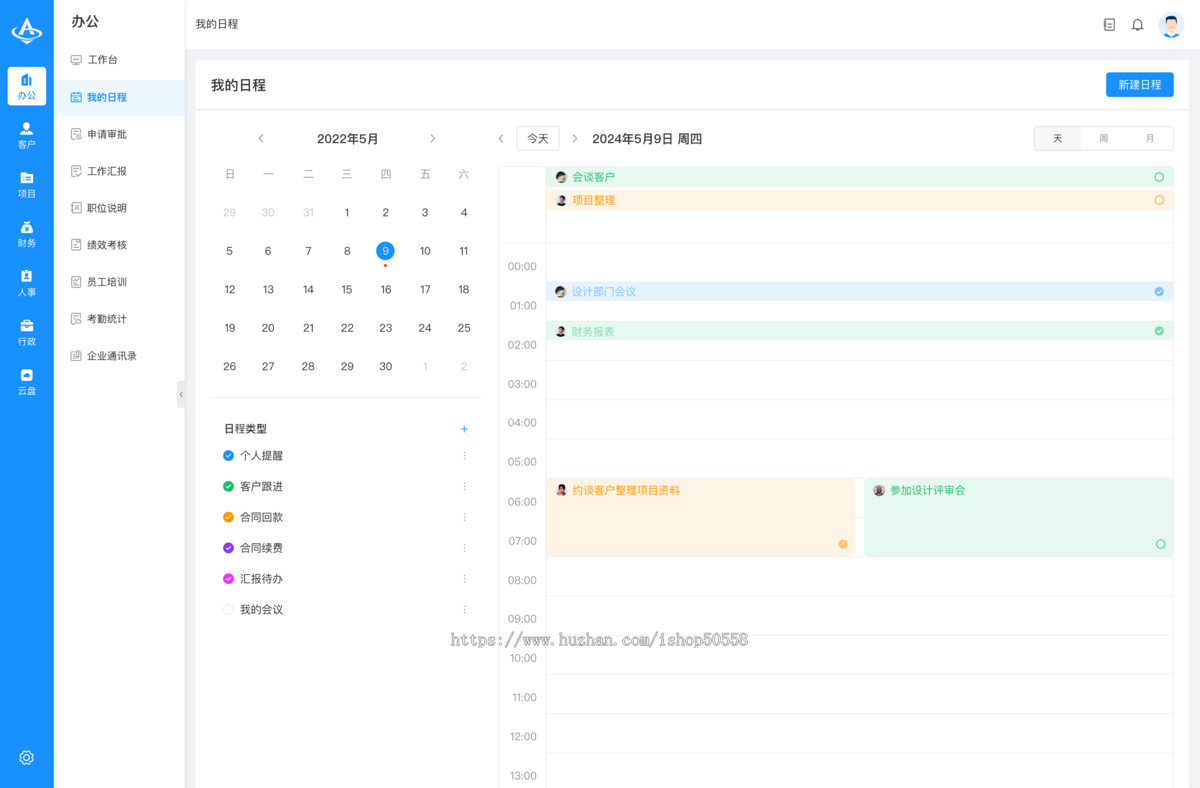The width and height of the screenshot is (1200, 788).
Task: Select day 16 in mini calendar
Action: (x=386, y=290)
